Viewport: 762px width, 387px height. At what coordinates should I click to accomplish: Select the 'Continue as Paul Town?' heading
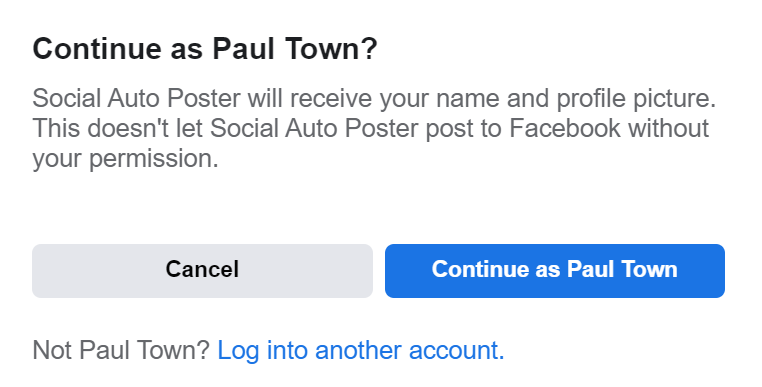click(x=205, y=49)
